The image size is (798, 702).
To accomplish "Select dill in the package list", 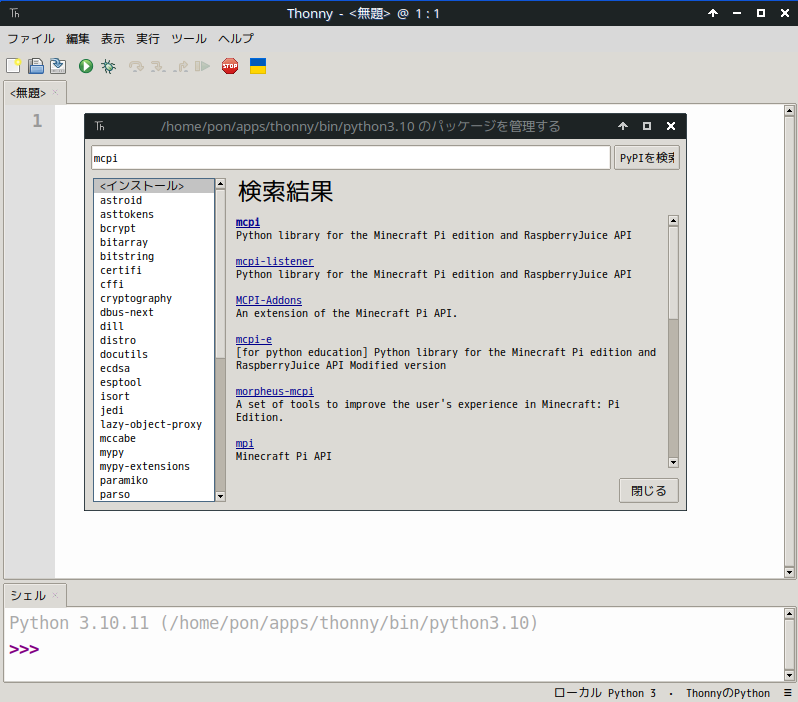I will click(x=154, y=326).
